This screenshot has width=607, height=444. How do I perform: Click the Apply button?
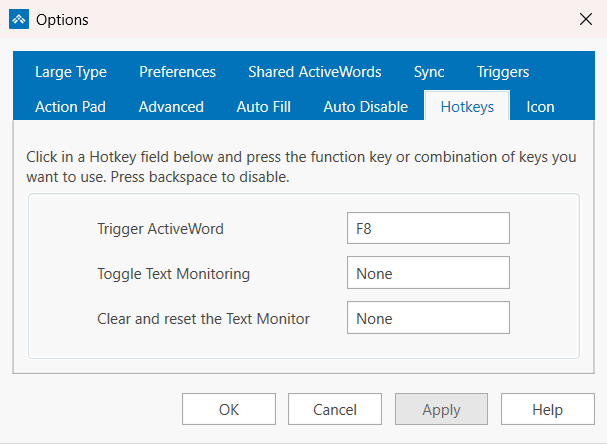click(441, 409)
